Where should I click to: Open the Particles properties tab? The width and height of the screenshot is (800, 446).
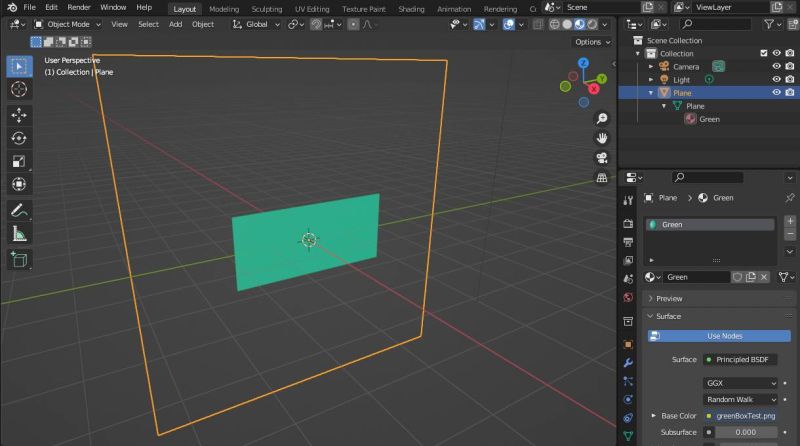tap(628, 381)
